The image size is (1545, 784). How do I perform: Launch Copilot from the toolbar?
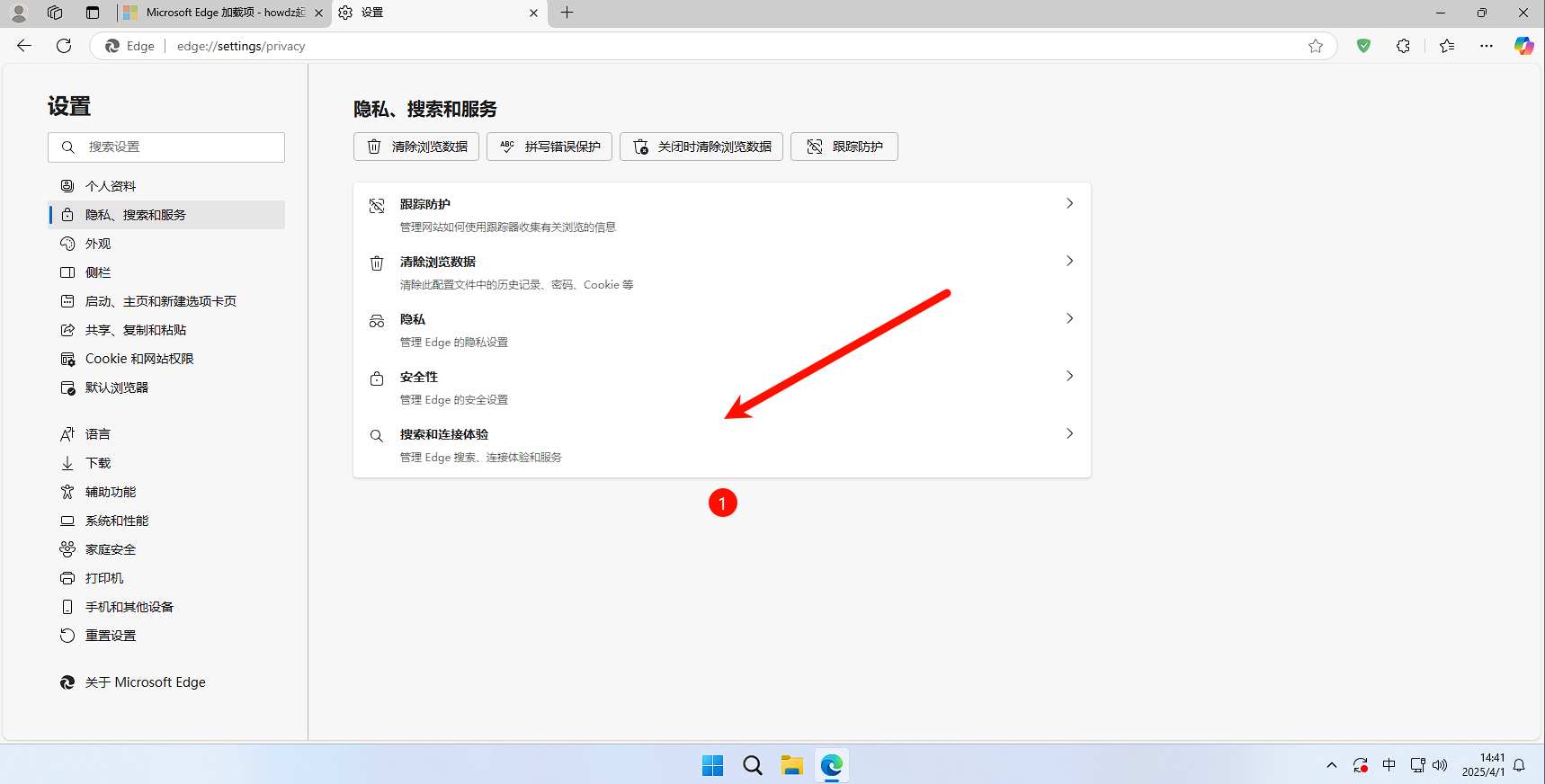[1523, 46]
